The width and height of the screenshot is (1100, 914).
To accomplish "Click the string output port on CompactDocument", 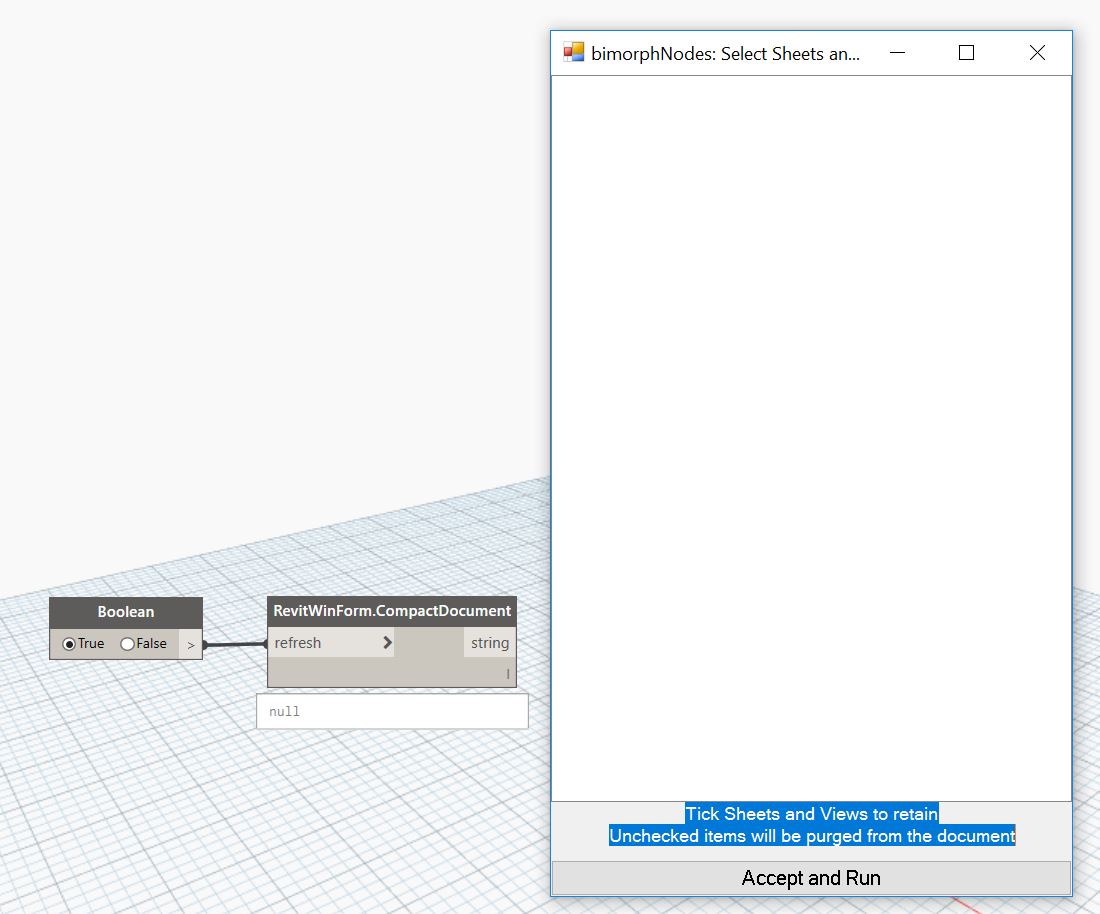I will pos(489,643).
